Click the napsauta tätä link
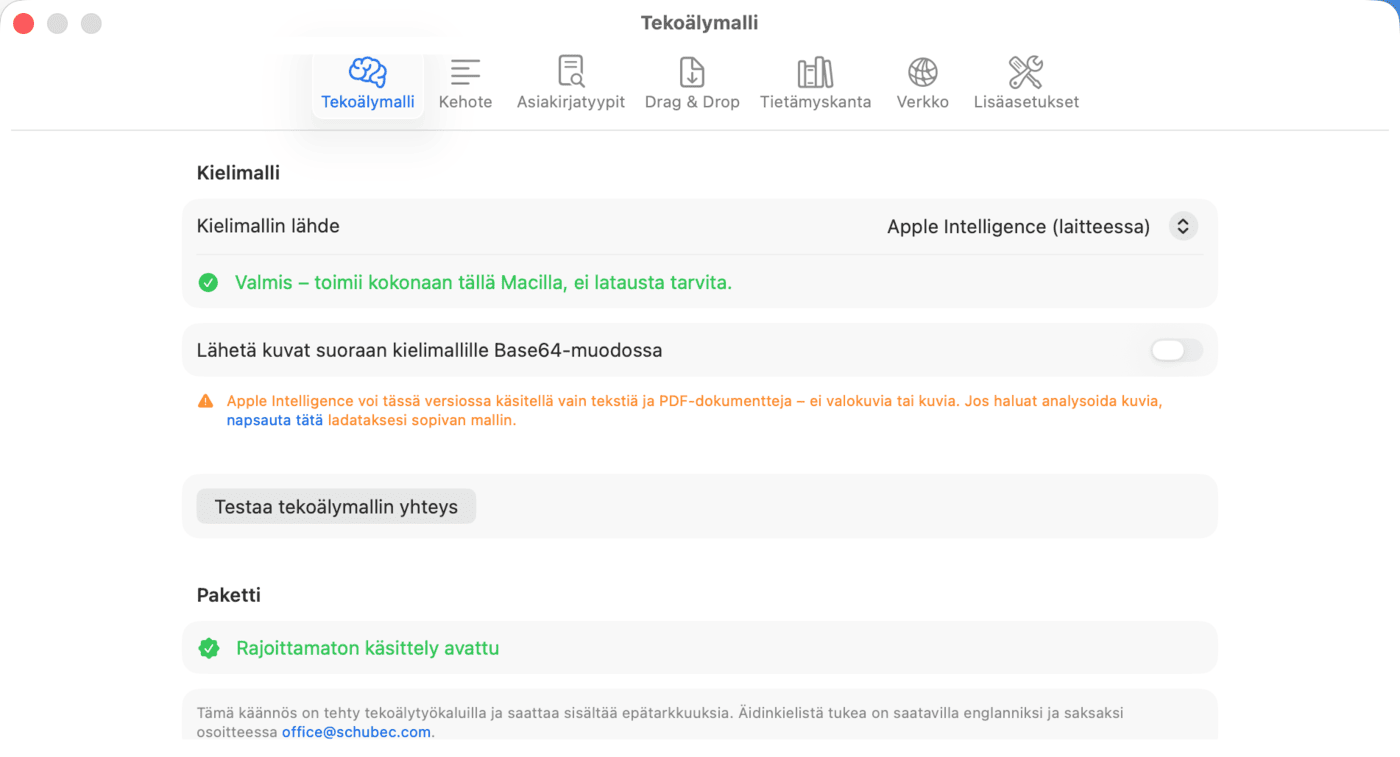Image resolution: width=1400 pixels, height=757 pixels. [x=275, y=421]
